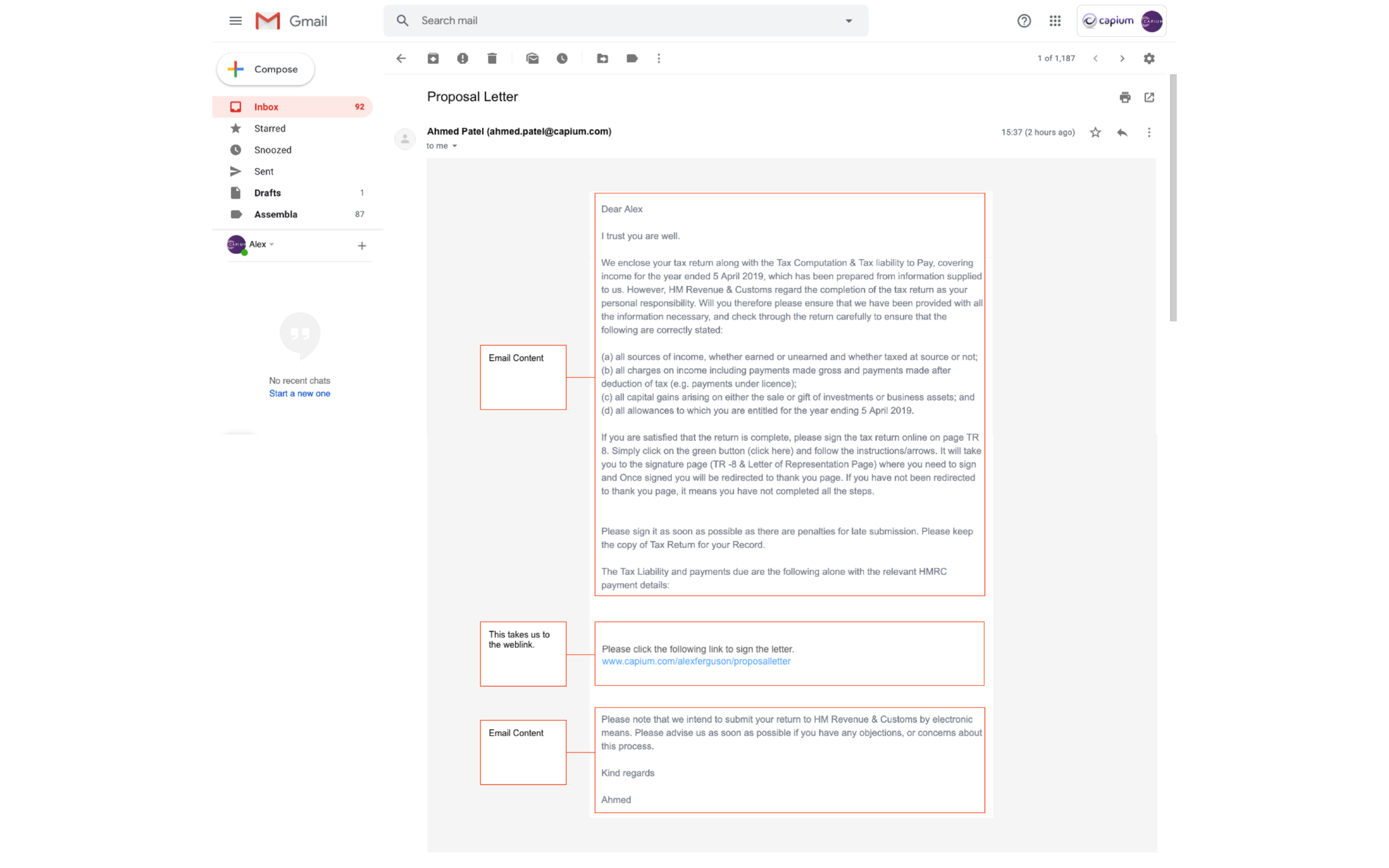
Task: Reply to Ahmed Patel's email
Action: pos(1122,133)
